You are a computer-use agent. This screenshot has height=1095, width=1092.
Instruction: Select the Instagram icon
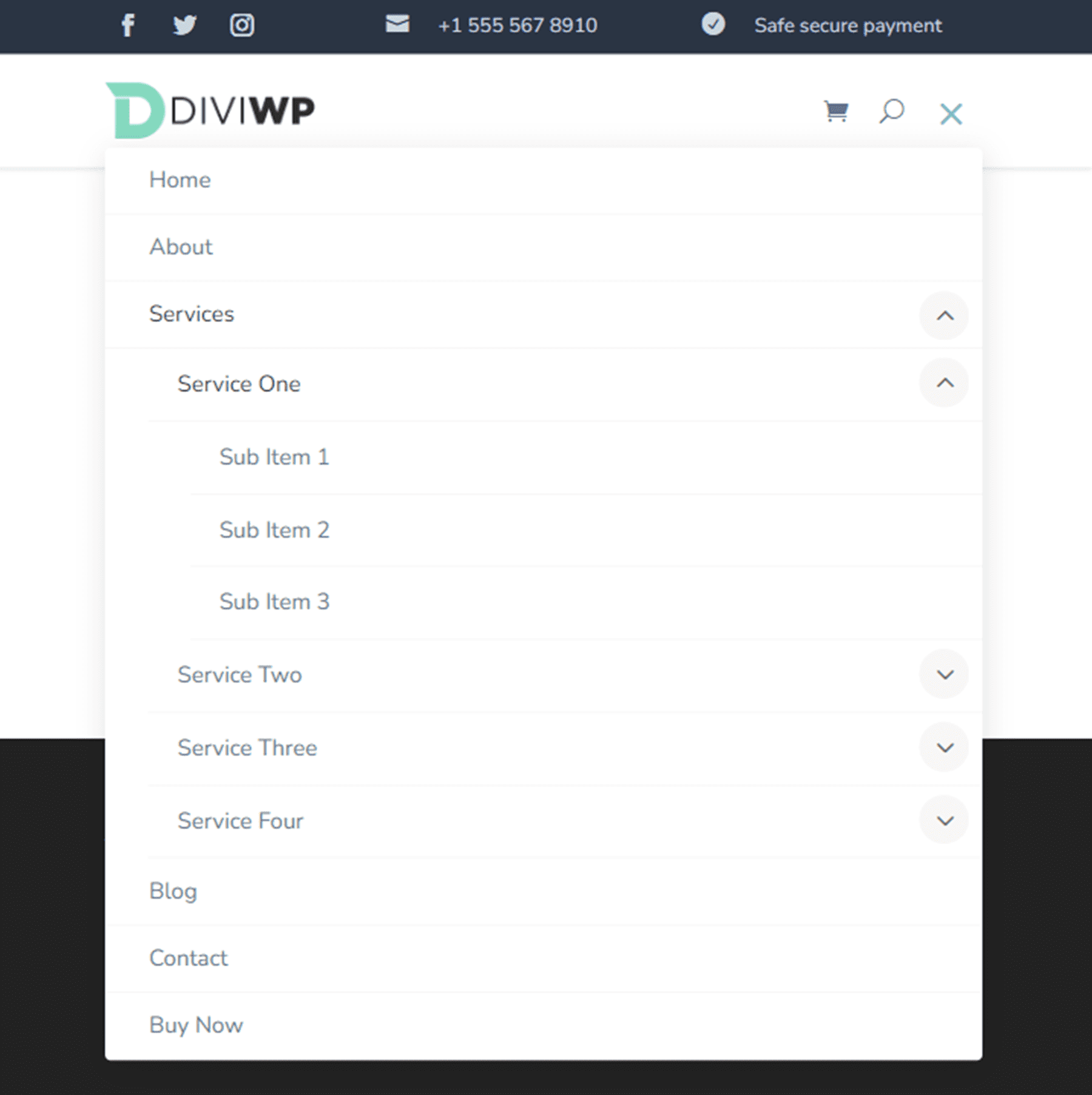click(x=242, y=25)
